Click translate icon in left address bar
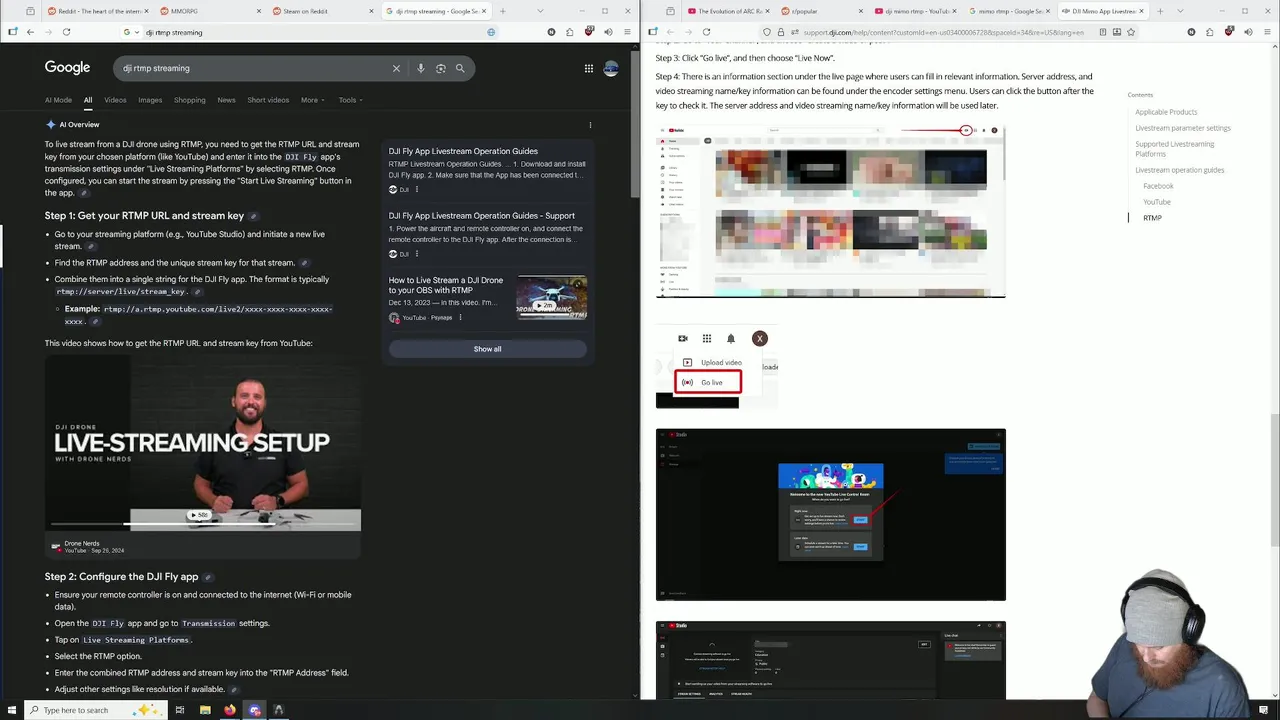Screen dimensions: 1280x720 (x=491, y=32)
